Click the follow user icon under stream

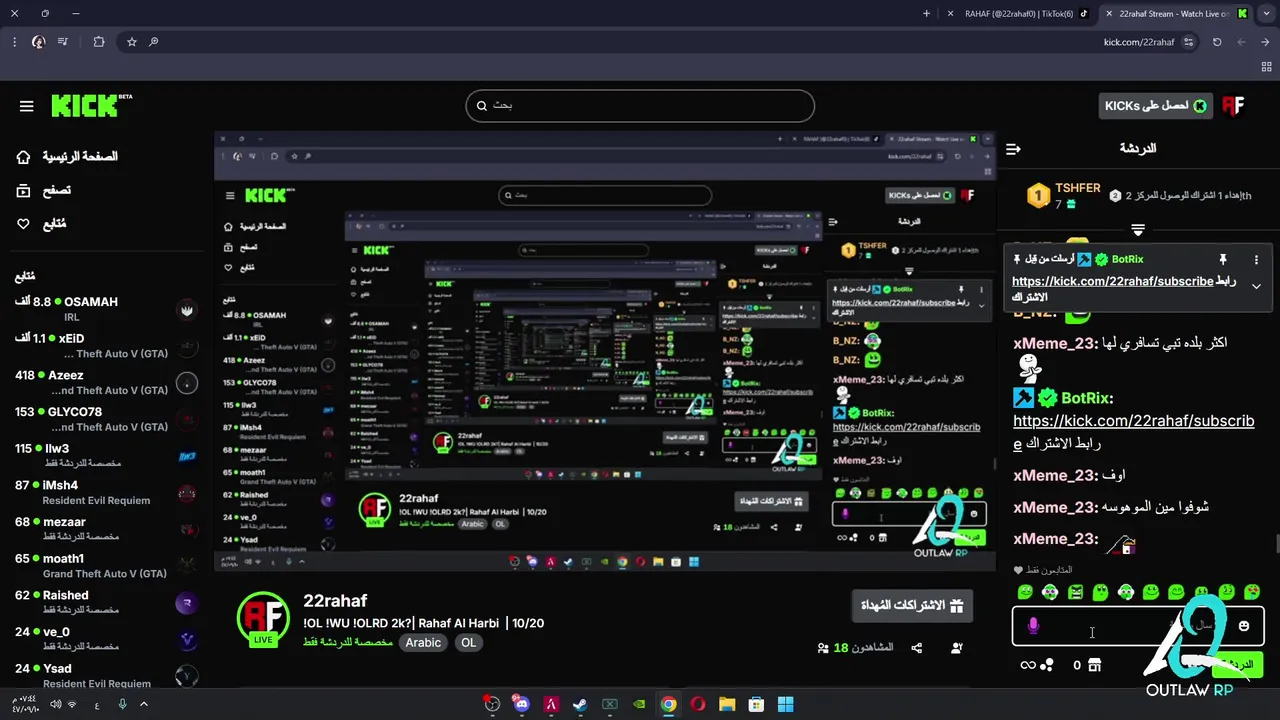coord(956,648)
